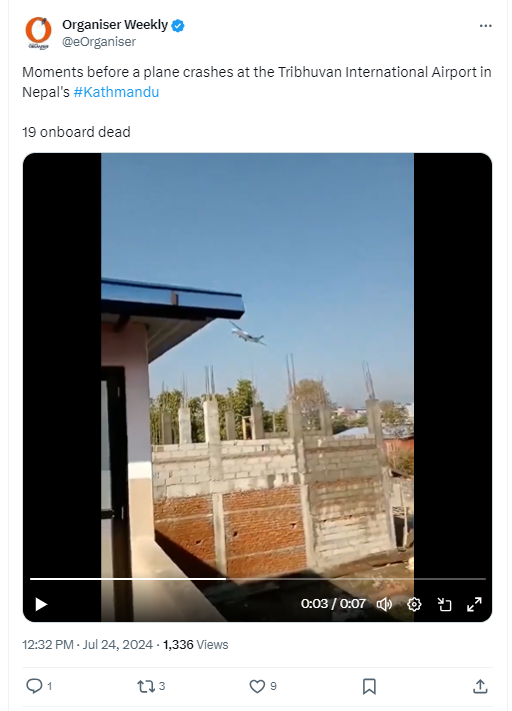
Task: Share the tweet via upload icon
Action: click(x=480, y=686)
